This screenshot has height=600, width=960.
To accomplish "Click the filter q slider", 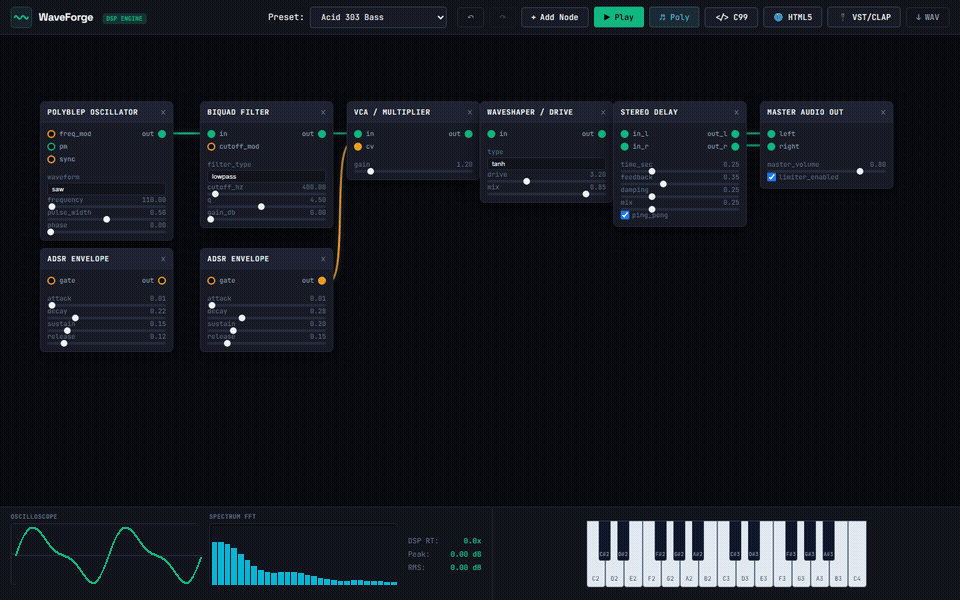I will [x=266, y=207].
